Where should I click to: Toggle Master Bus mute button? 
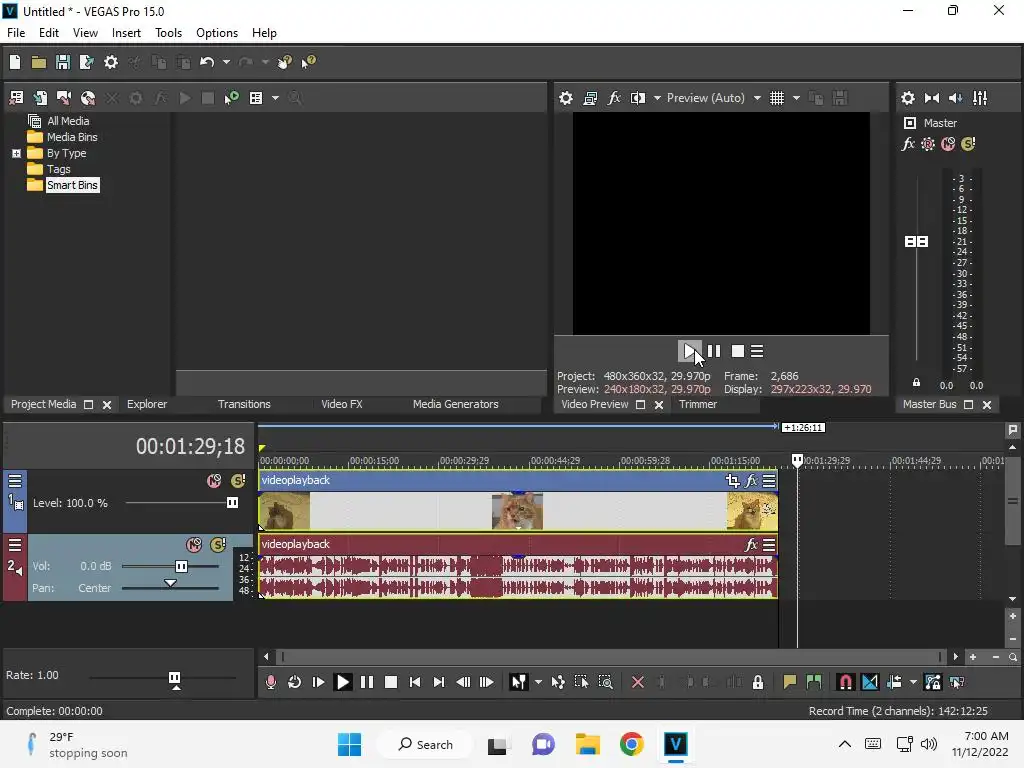948,144
